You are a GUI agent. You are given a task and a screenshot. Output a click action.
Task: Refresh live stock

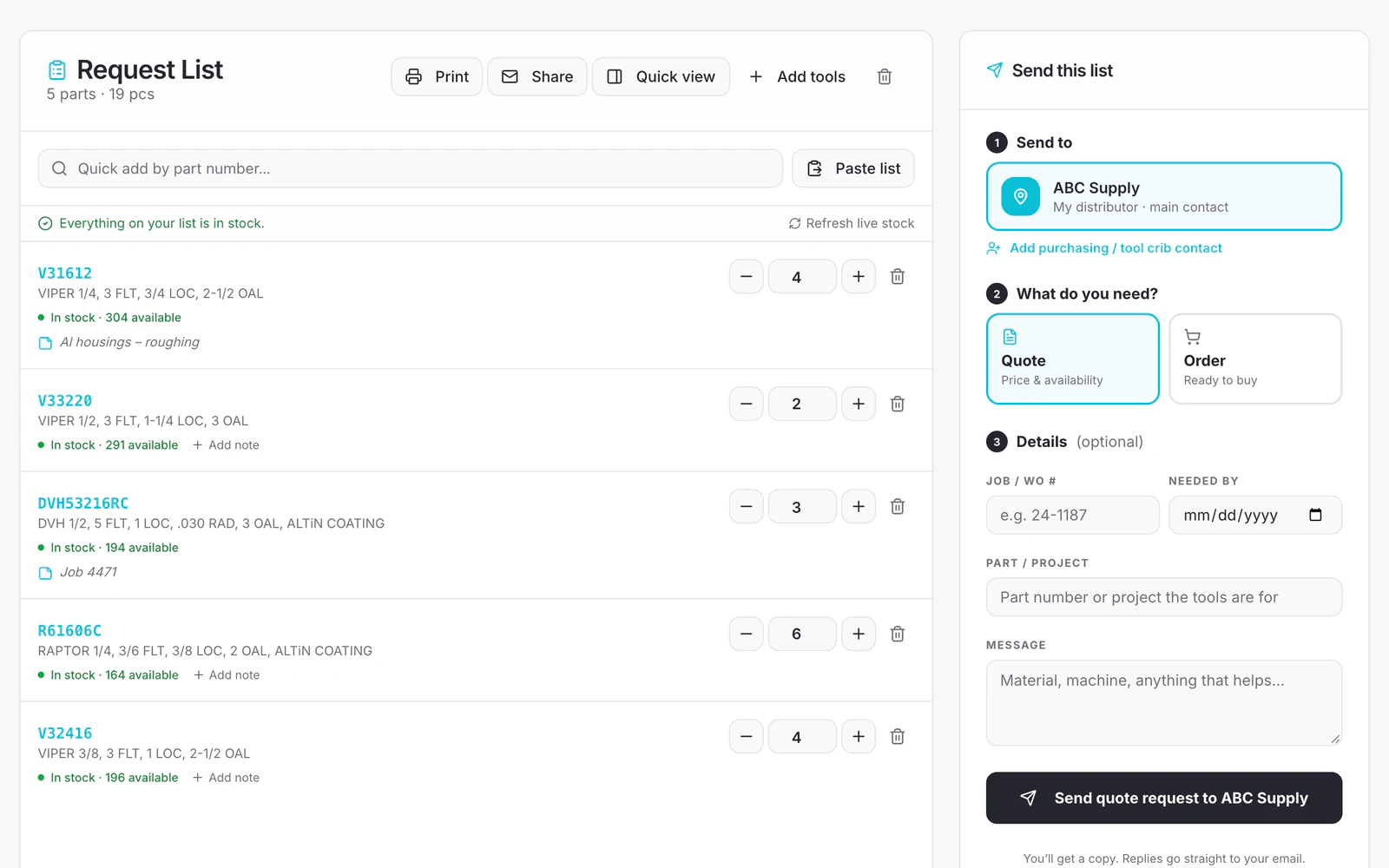[852, 223]
